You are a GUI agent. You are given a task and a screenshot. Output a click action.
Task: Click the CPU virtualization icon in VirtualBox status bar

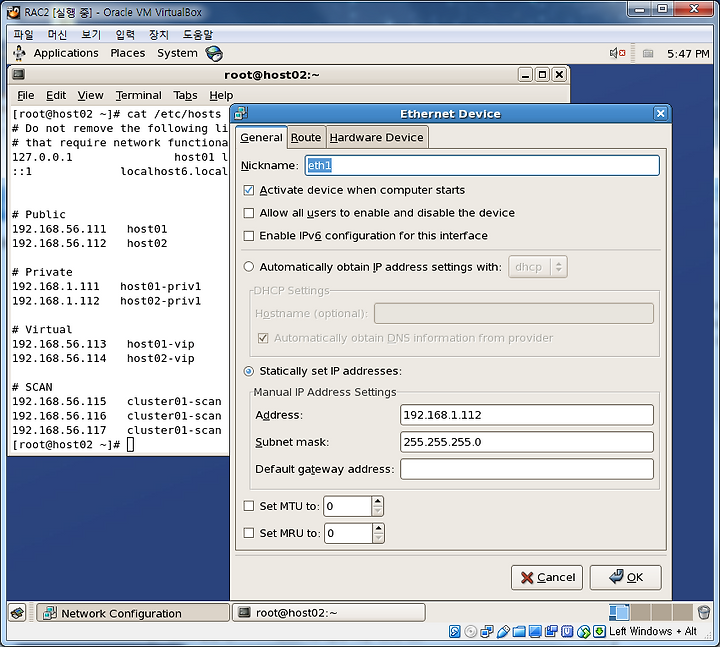click(x=567, y=632)
